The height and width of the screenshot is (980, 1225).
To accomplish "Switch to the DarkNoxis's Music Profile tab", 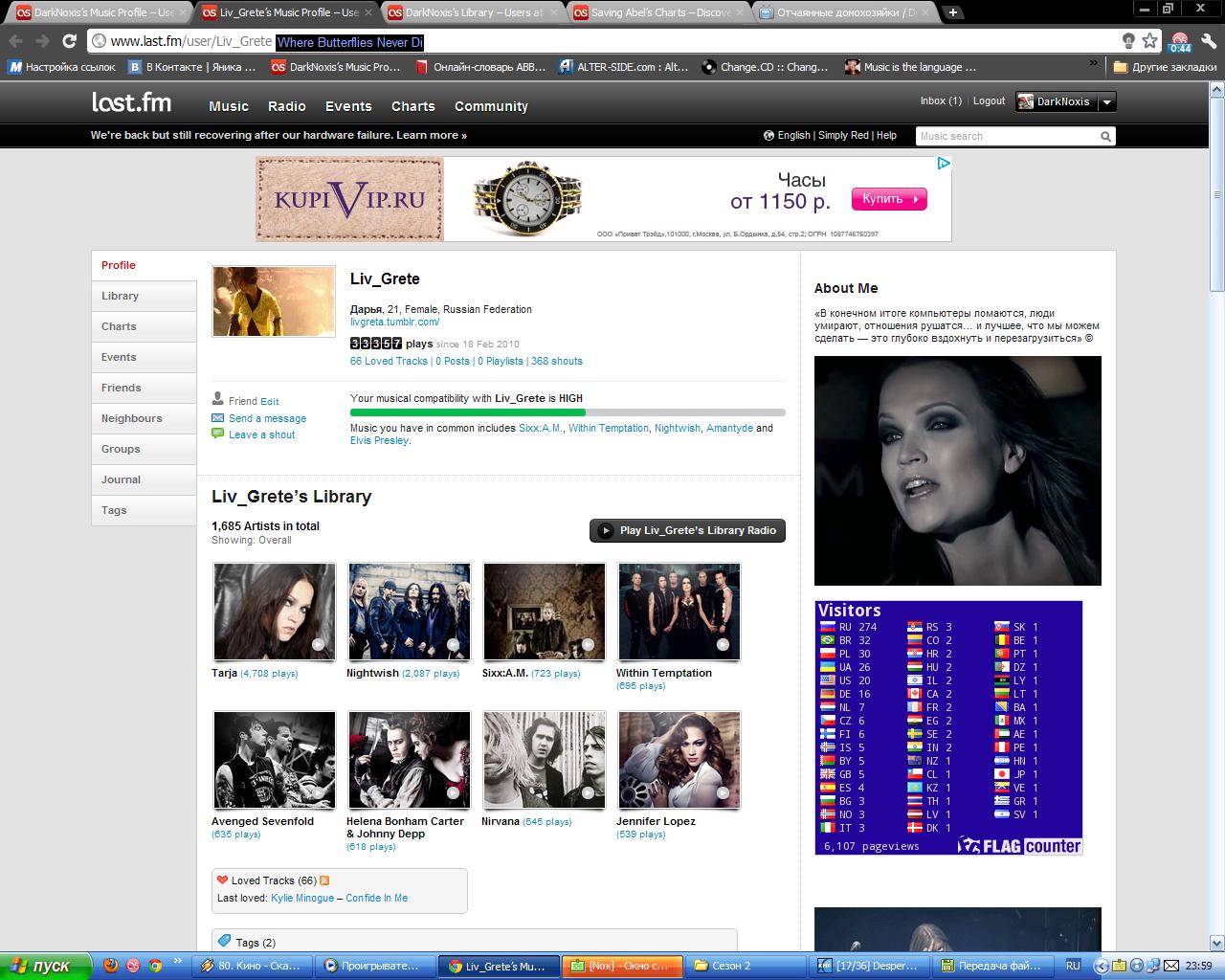I will point(99,12).
